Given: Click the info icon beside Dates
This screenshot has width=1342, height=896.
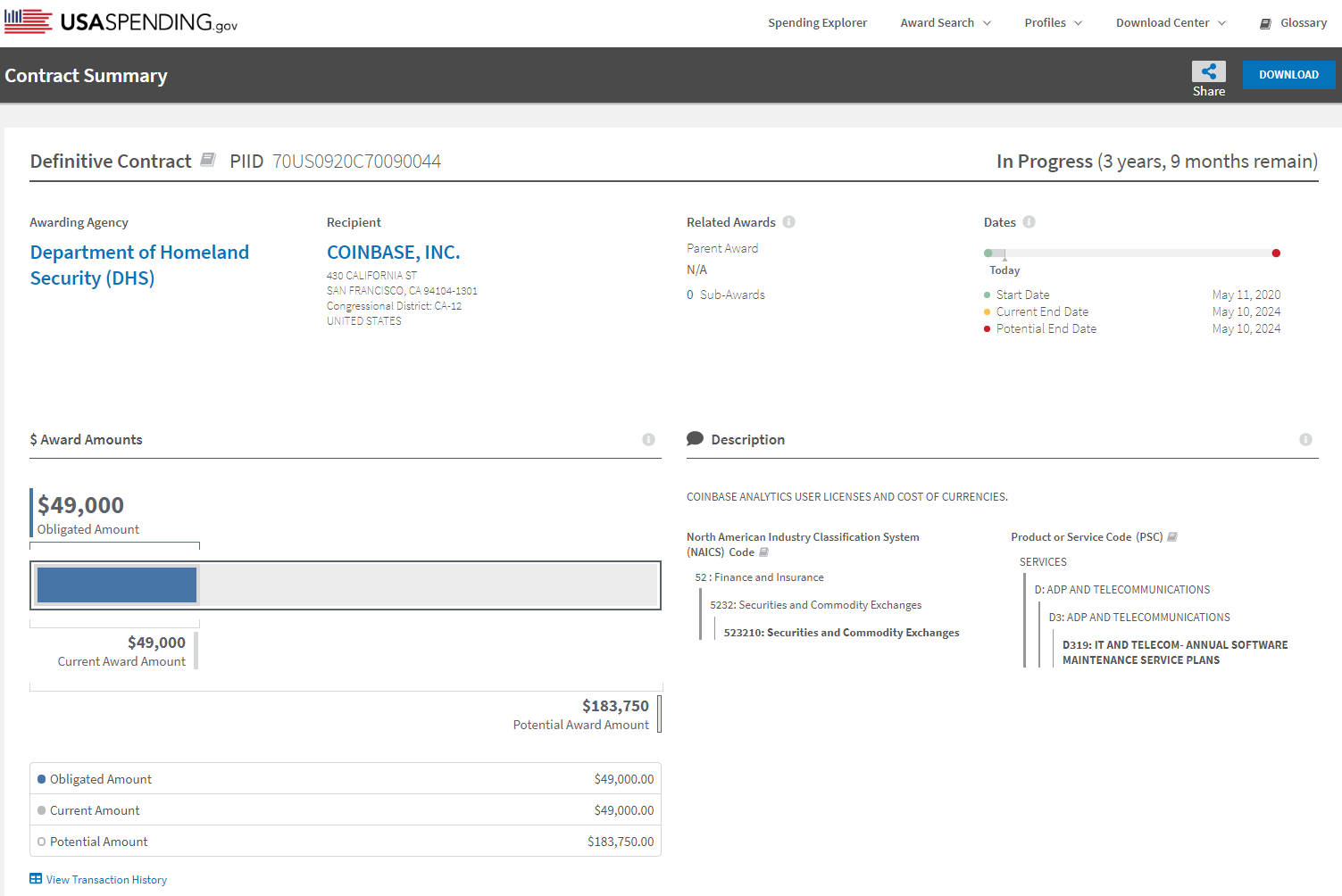Looking at the screenshot, I should pos(1029,222).
